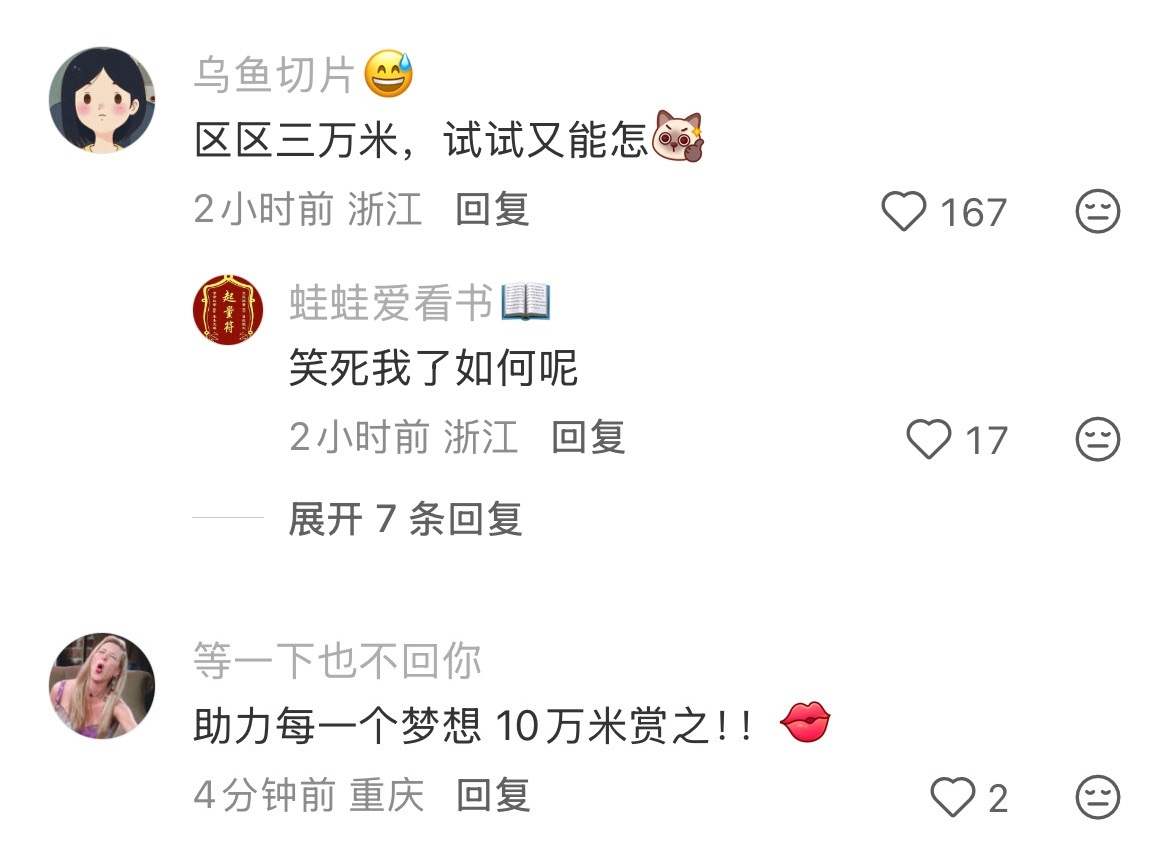Dislike the reply by 蛙蛙爱看书

[x=1098, y=439]
